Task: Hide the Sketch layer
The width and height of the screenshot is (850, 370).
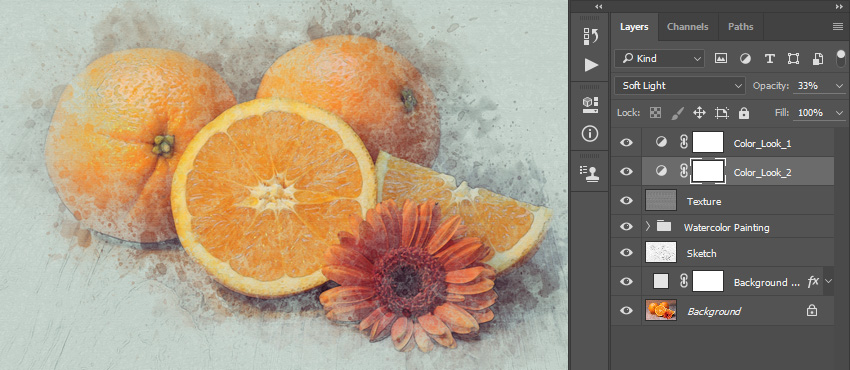Action: (x=626, y=252)
